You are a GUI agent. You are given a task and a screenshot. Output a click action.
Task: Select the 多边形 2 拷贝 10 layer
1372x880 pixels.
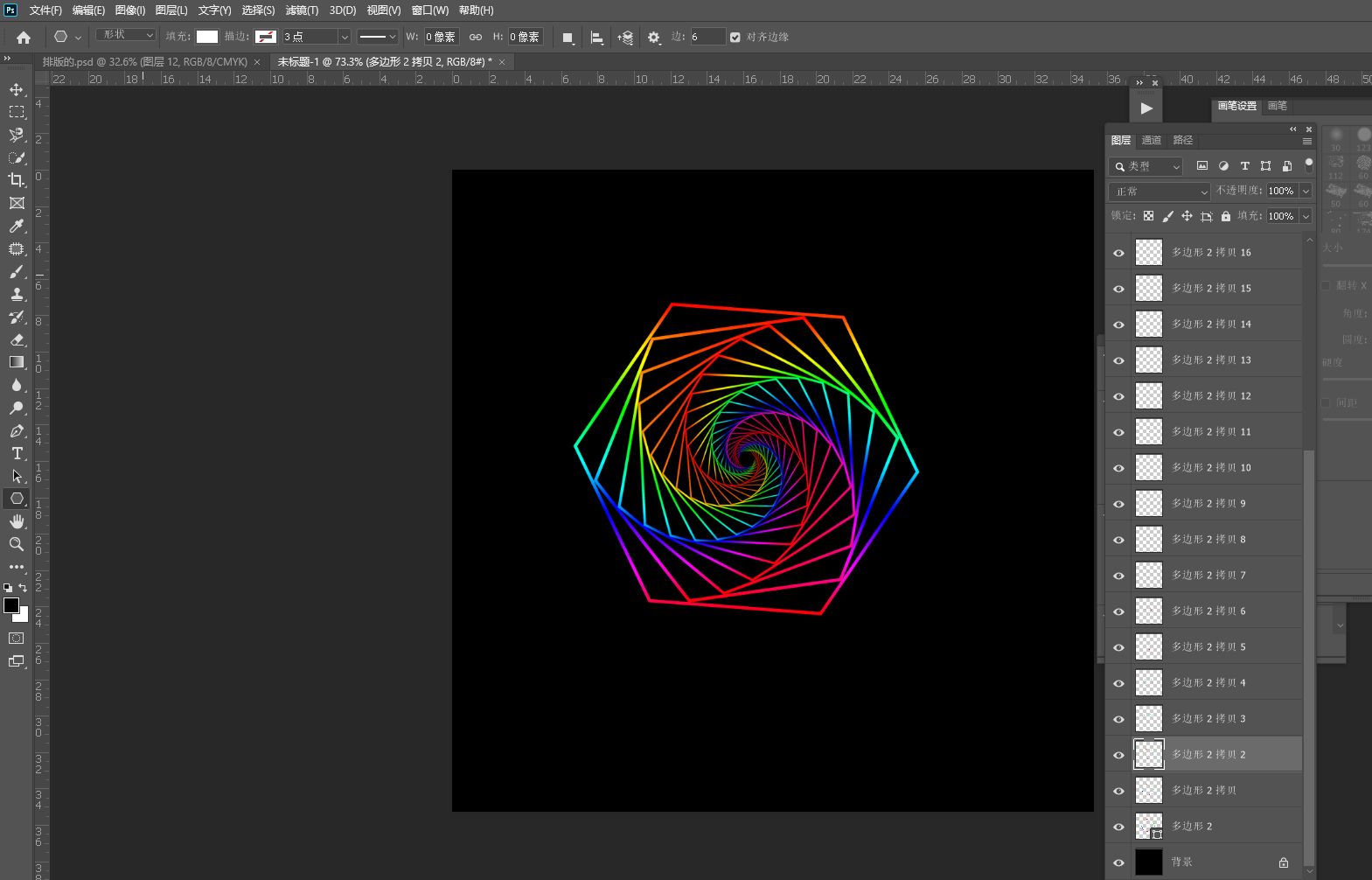click(x=1211, y=468)
